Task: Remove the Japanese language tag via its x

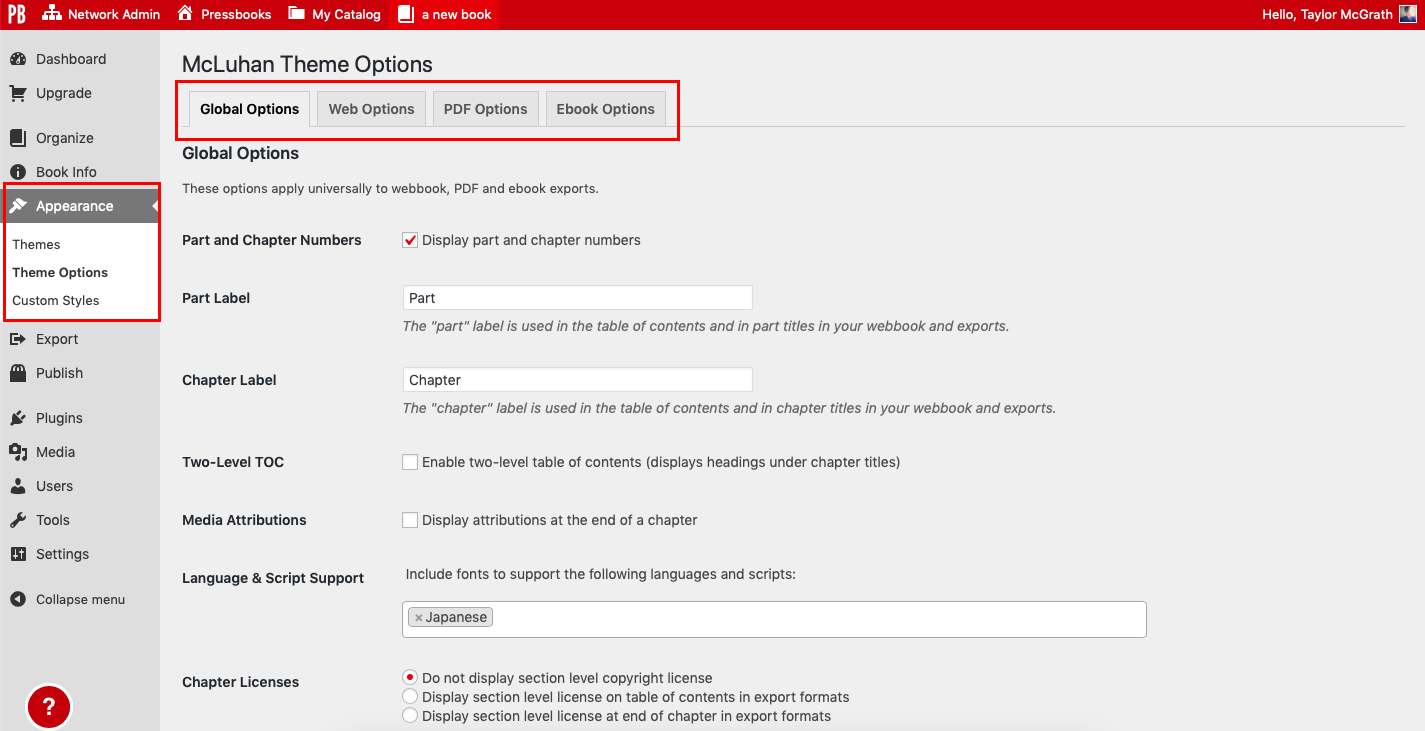Action: 418,618
